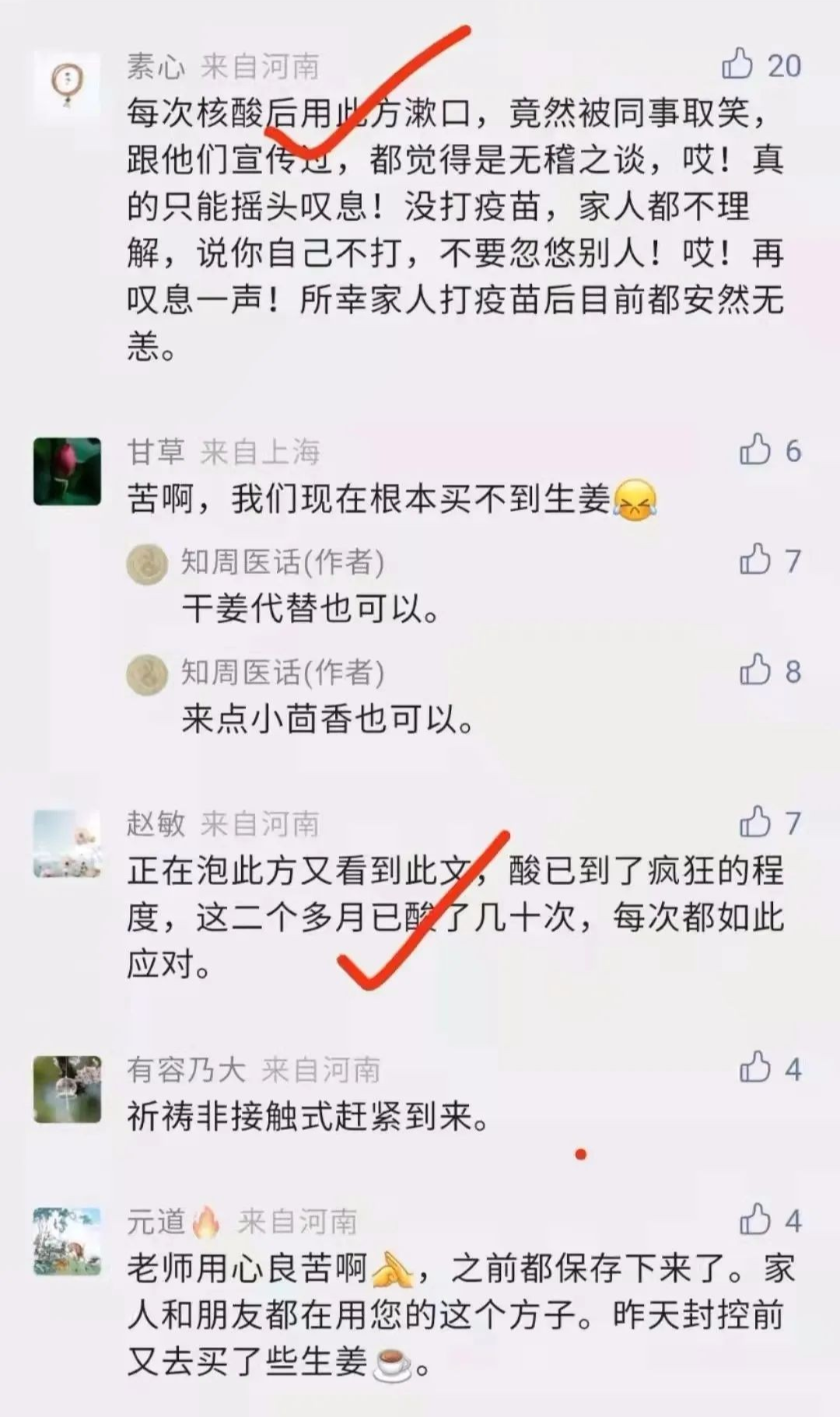Like 素心's comment with 20 likes

coord(737,65)
